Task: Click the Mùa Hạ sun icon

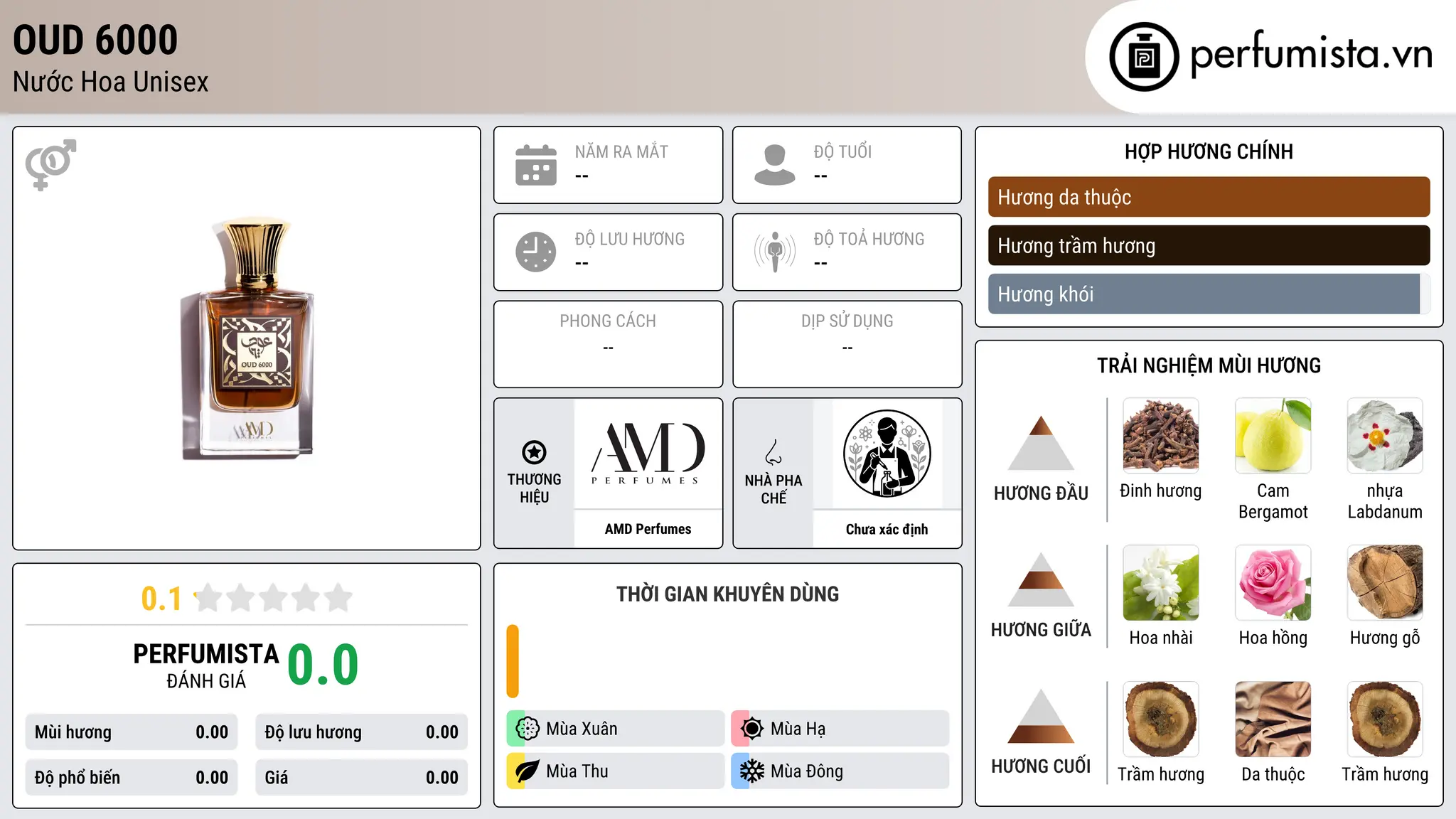Action: point(752,729)
